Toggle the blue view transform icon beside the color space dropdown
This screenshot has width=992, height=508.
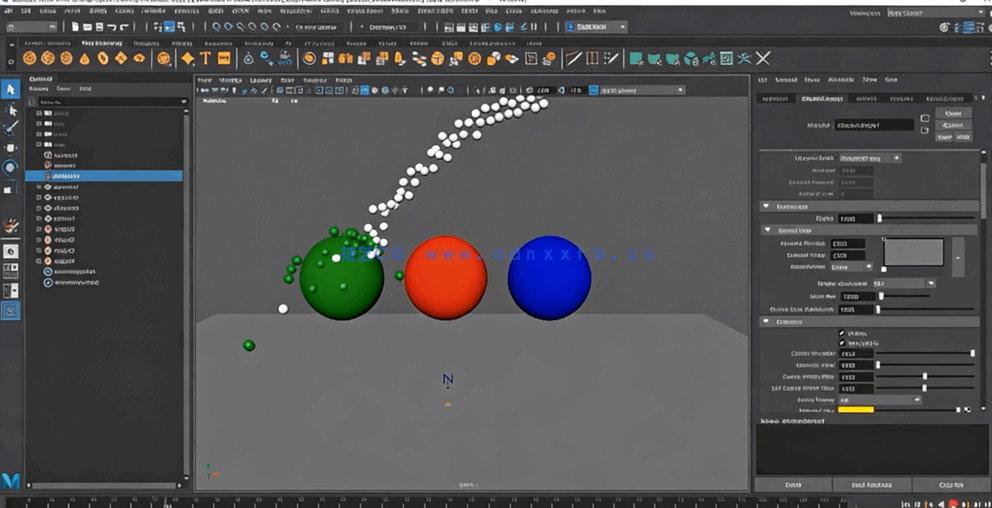coord(593,90)
